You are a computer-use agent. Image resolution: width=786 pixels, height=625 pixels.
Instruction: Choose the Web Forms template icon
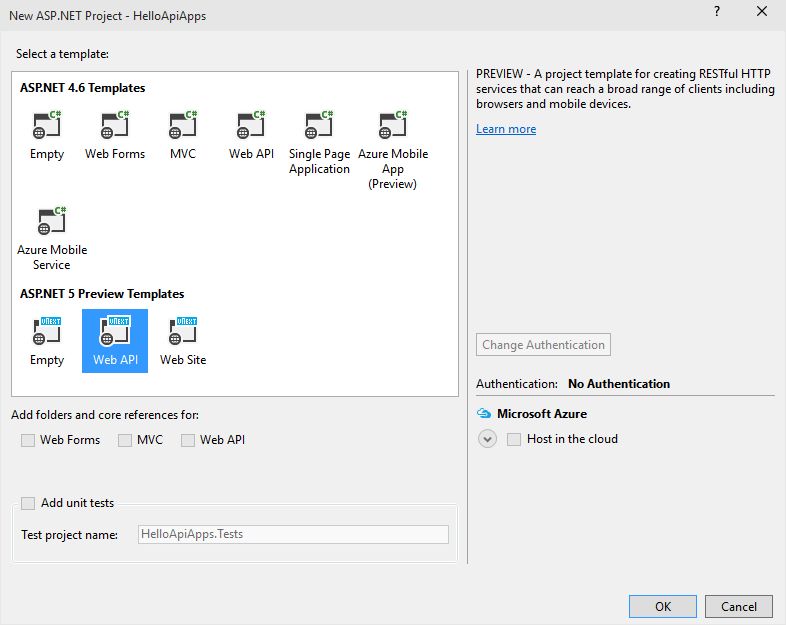(115, 125)
